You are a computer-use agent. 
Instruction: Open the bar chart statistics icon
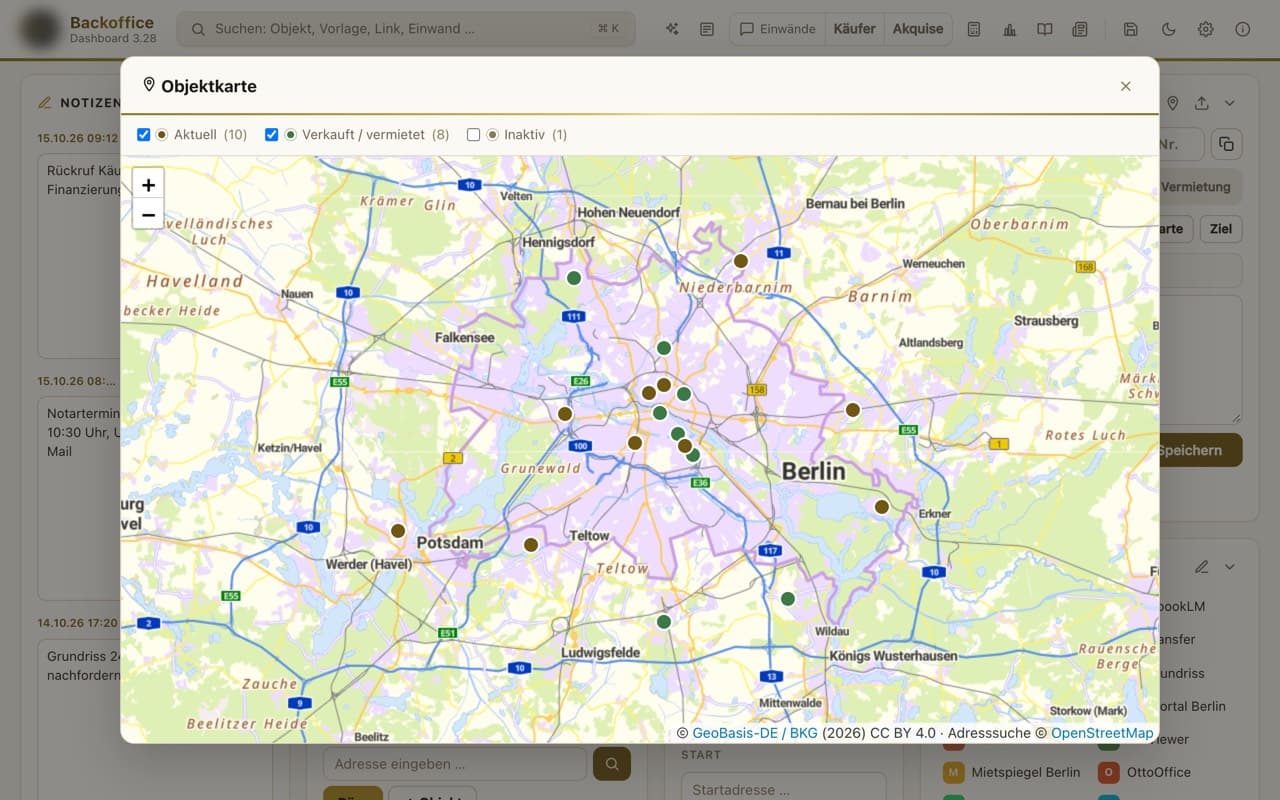(1009, 29)
